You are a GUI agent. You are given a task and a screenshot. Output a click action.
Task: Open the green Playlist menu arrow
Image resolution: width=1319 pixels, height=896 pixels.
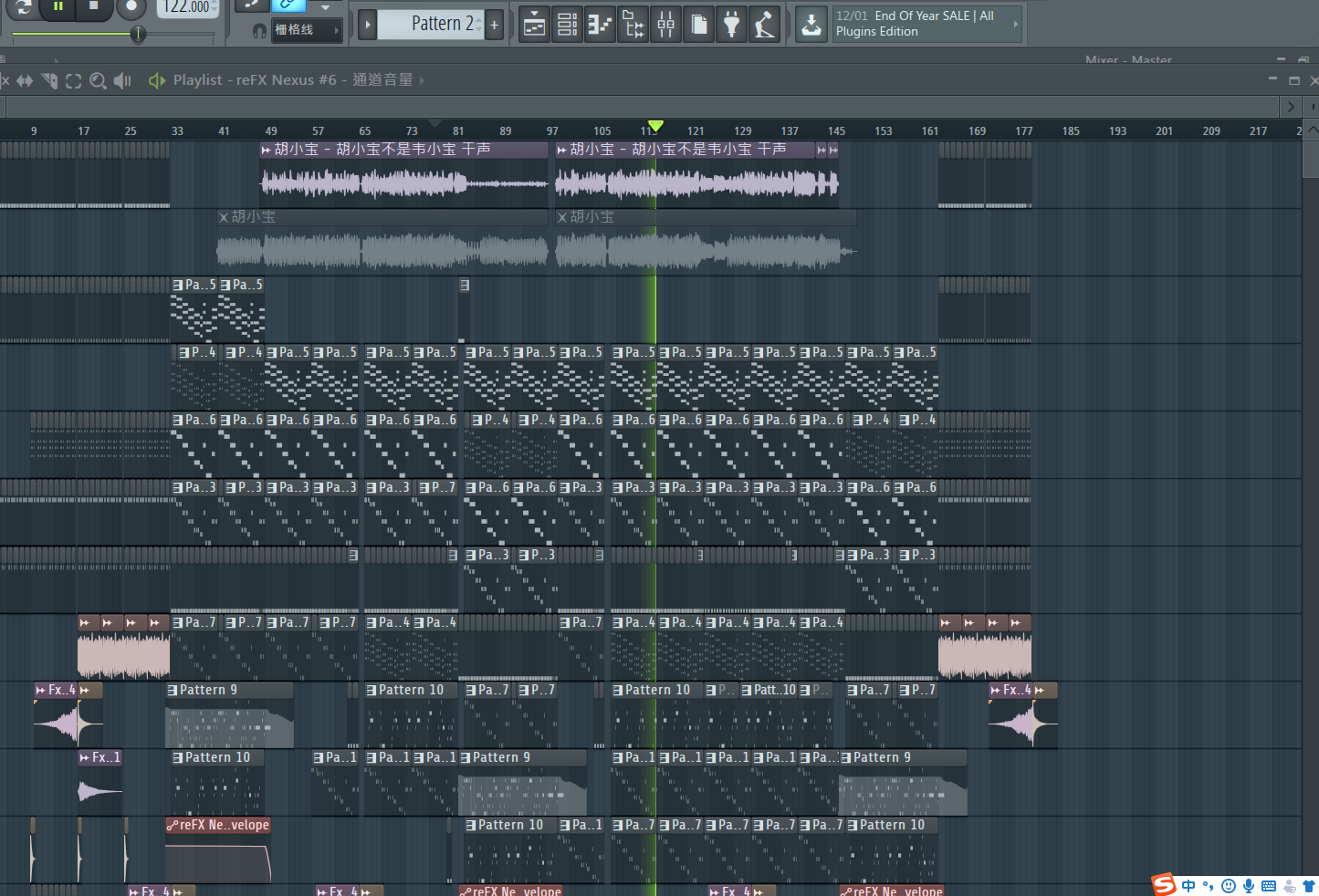coord(156,80)
